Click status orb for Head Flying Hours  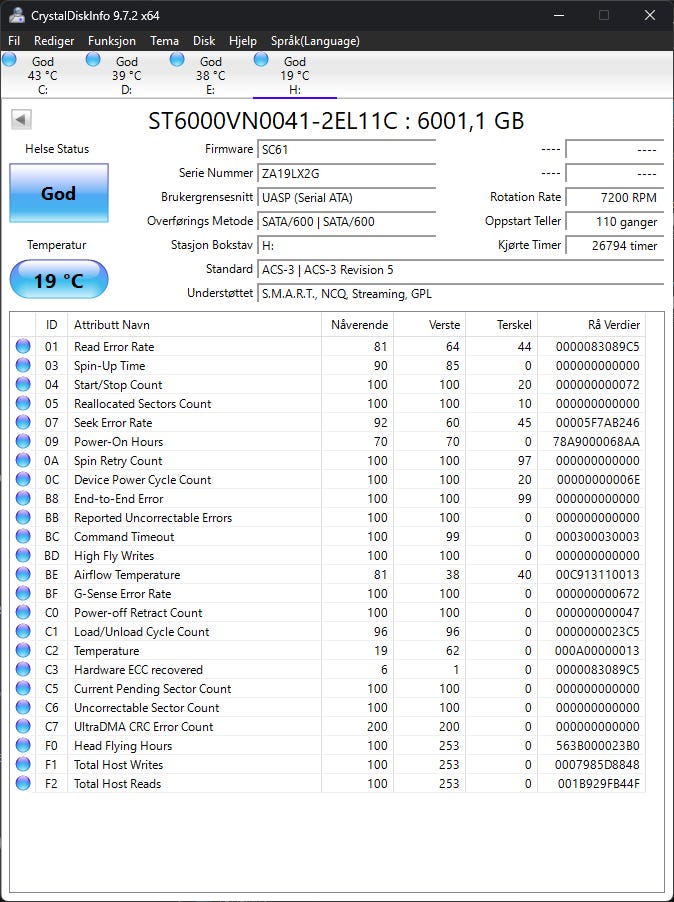[23, 745]
